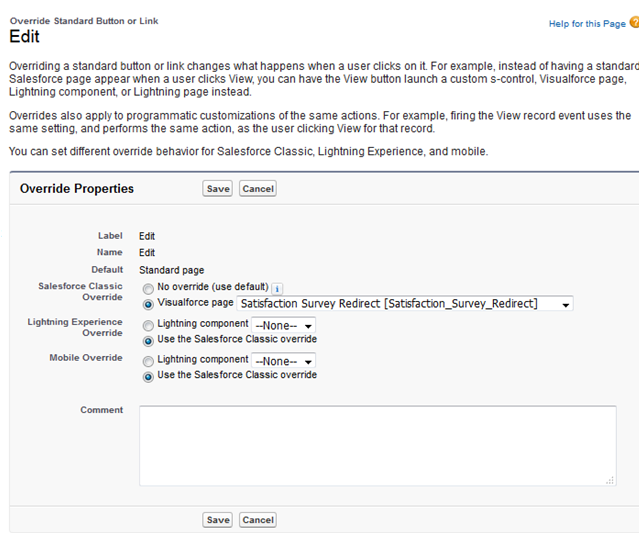Viewport: 640px width, 534px height.
Task: Click the info icon beside No override
Action: click(x=277, y=288)
